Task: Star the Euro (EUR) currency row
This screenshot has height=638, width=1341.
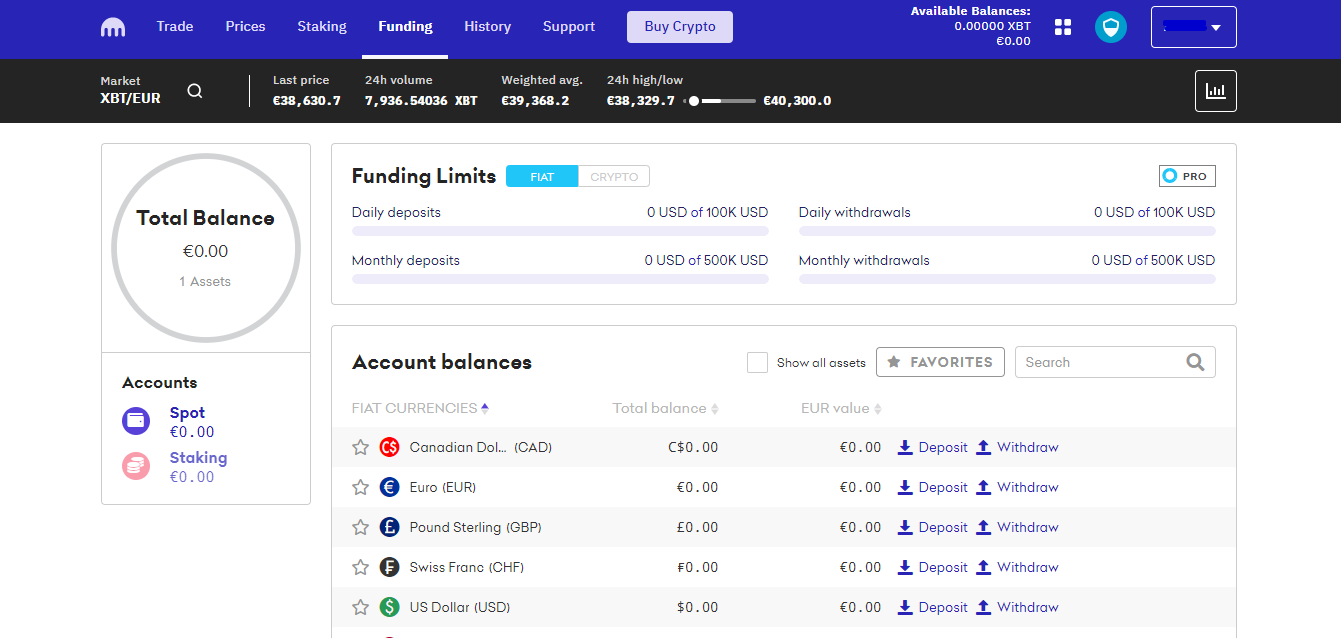Action: coord(361,487)
